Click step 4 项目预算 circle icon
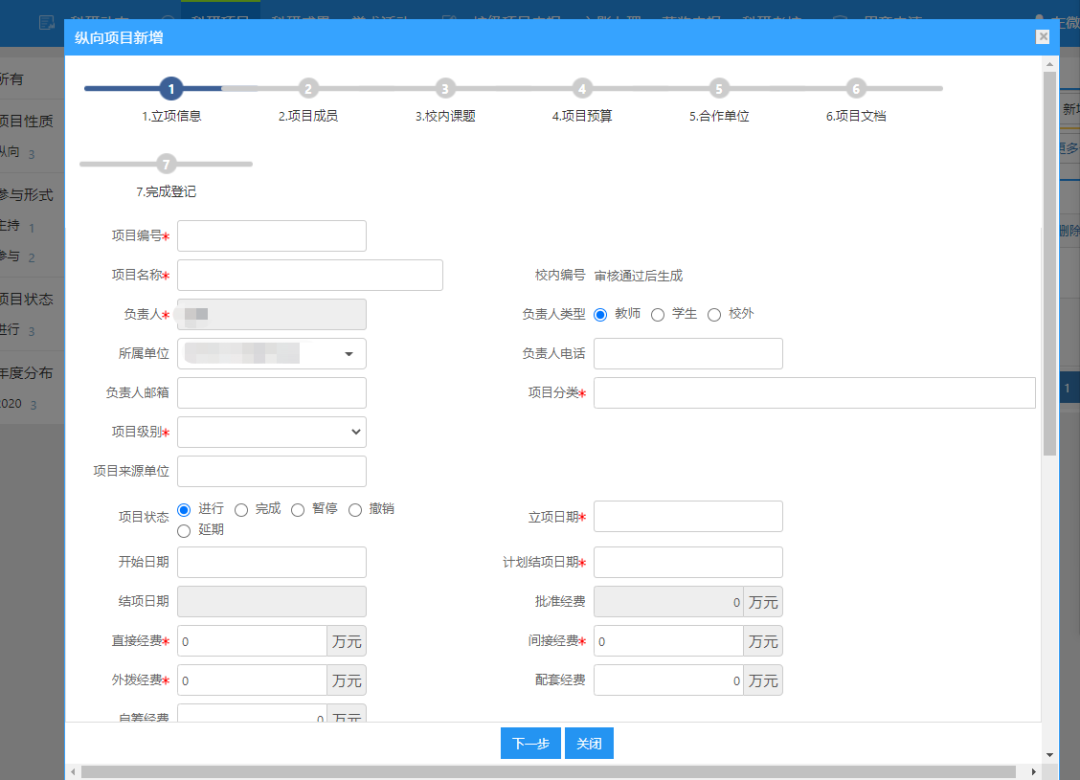The width and height of the screenshot is (1080, 780). coord(582,89)
